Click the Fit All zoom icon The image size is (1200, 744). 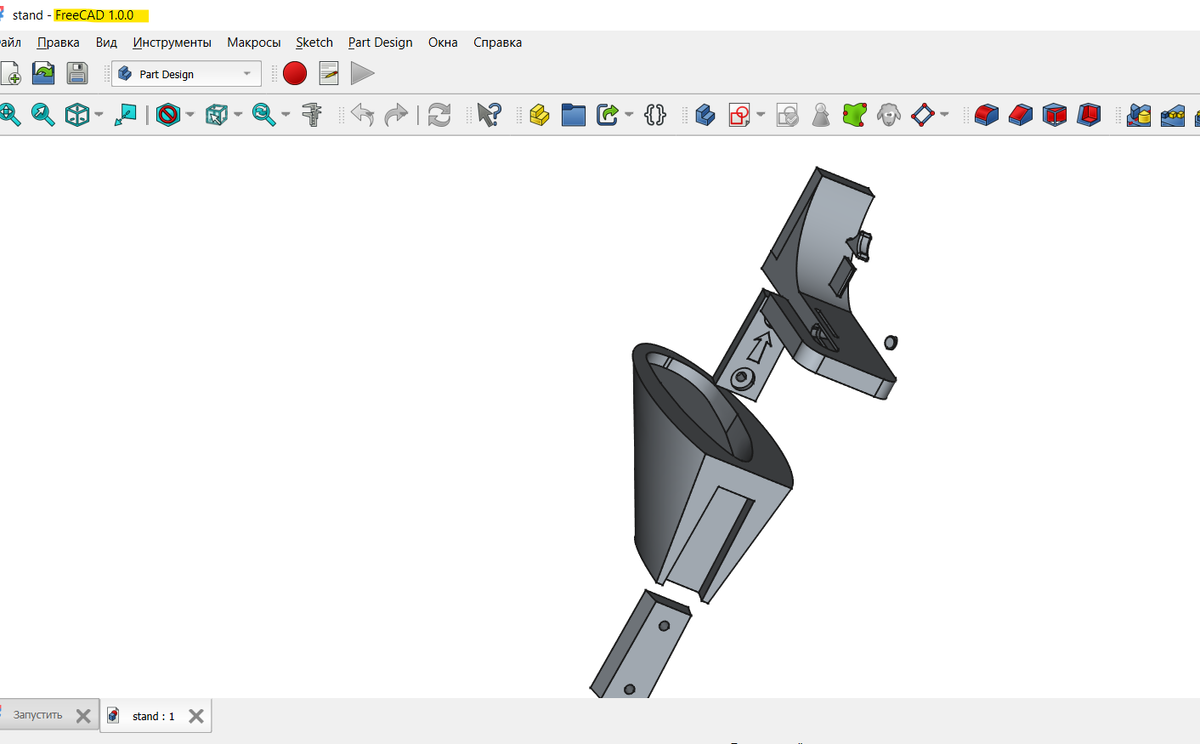pos(9,115)
